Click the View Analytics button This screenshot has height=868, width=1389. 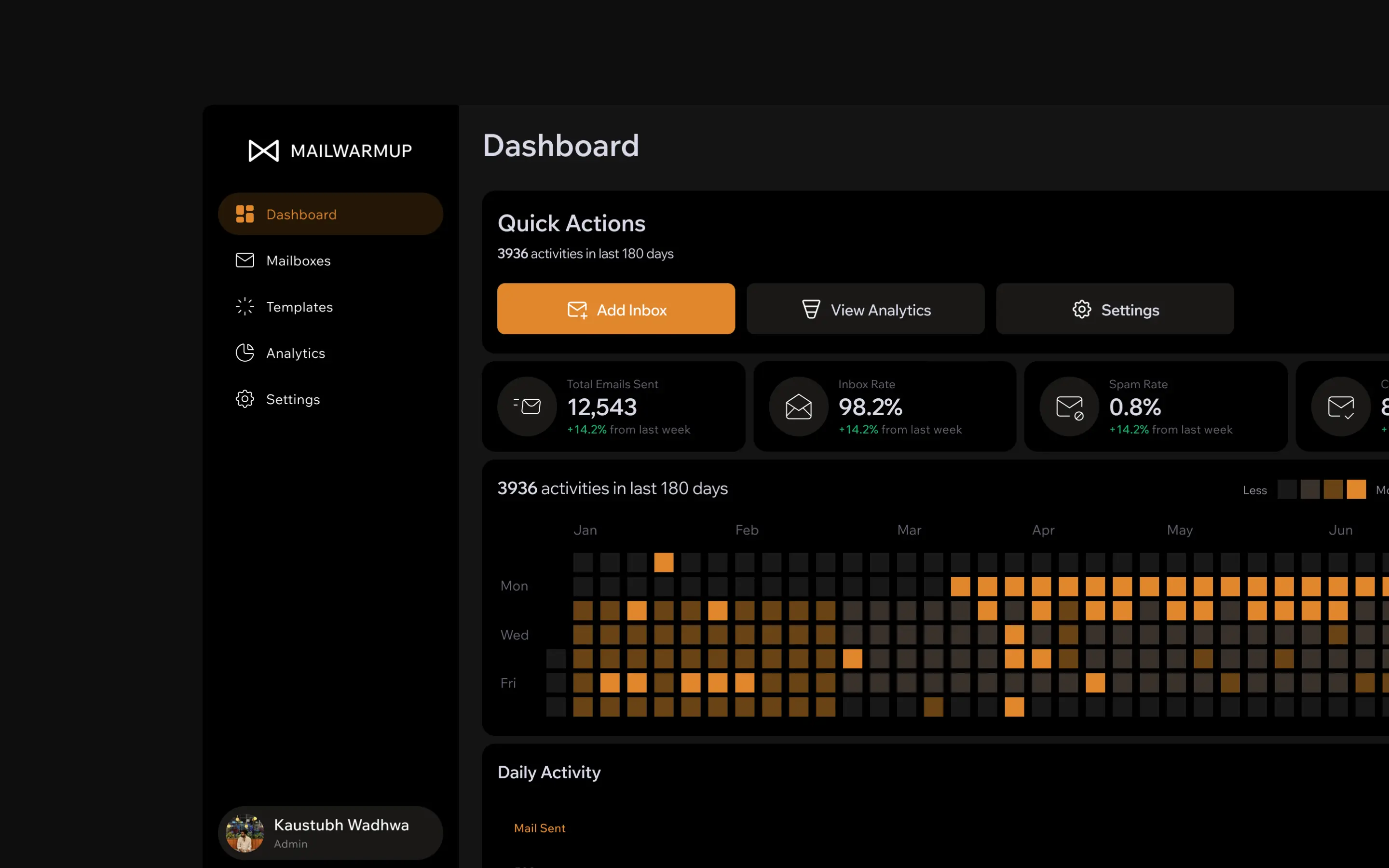(866, 309)
